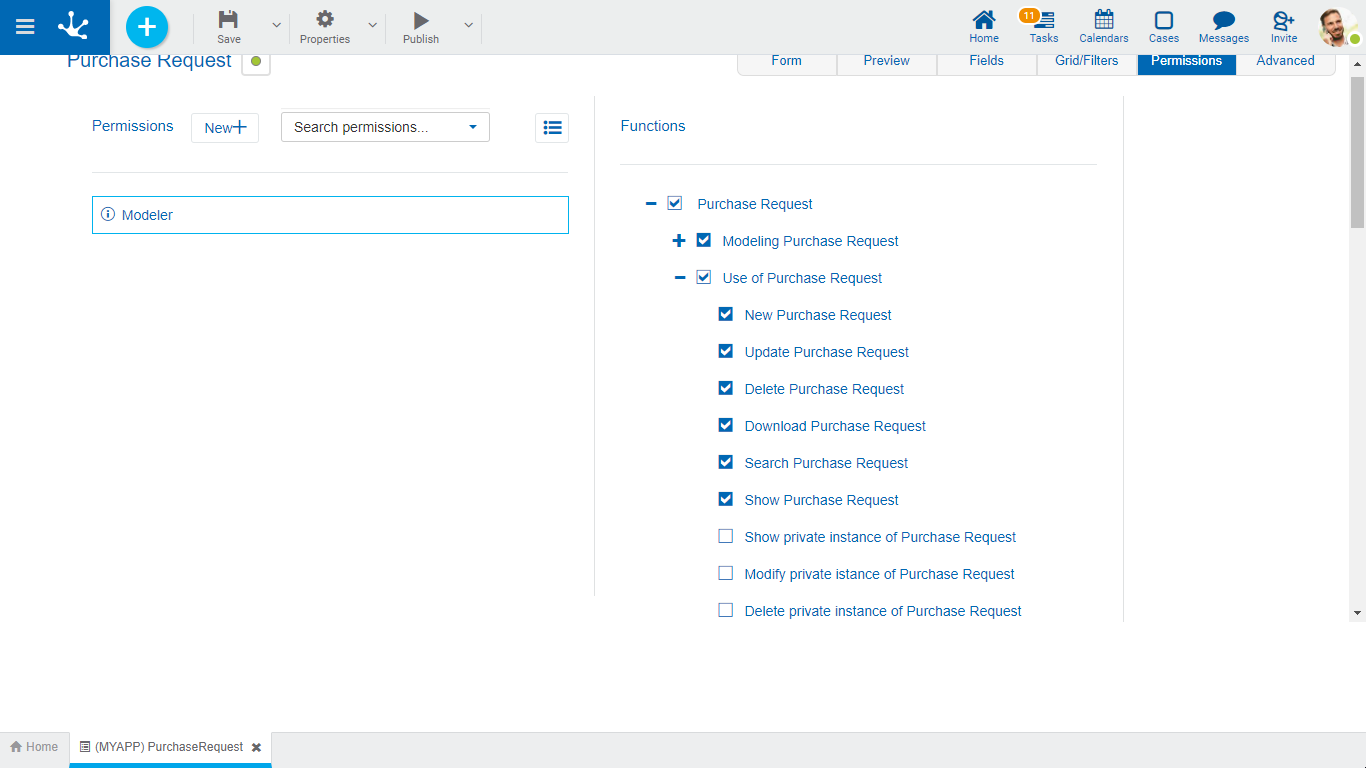Select the Modeler permission entry
This screenshot has width=1366, height=768.
pyautogui.click(x=330, y=215)
